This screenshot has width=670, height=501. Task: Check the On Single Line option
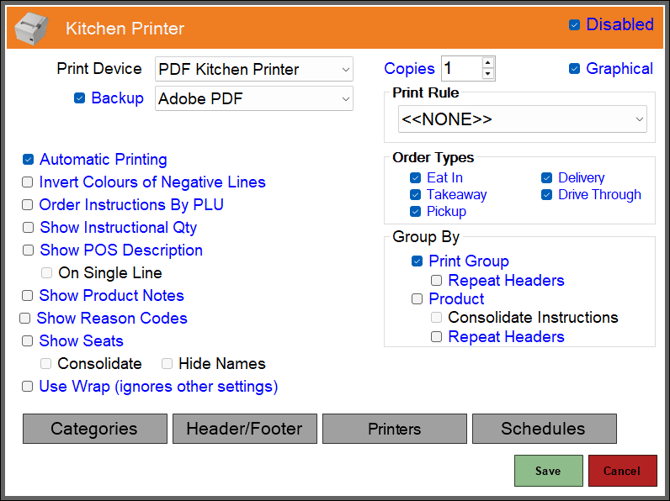pos(47,273)
